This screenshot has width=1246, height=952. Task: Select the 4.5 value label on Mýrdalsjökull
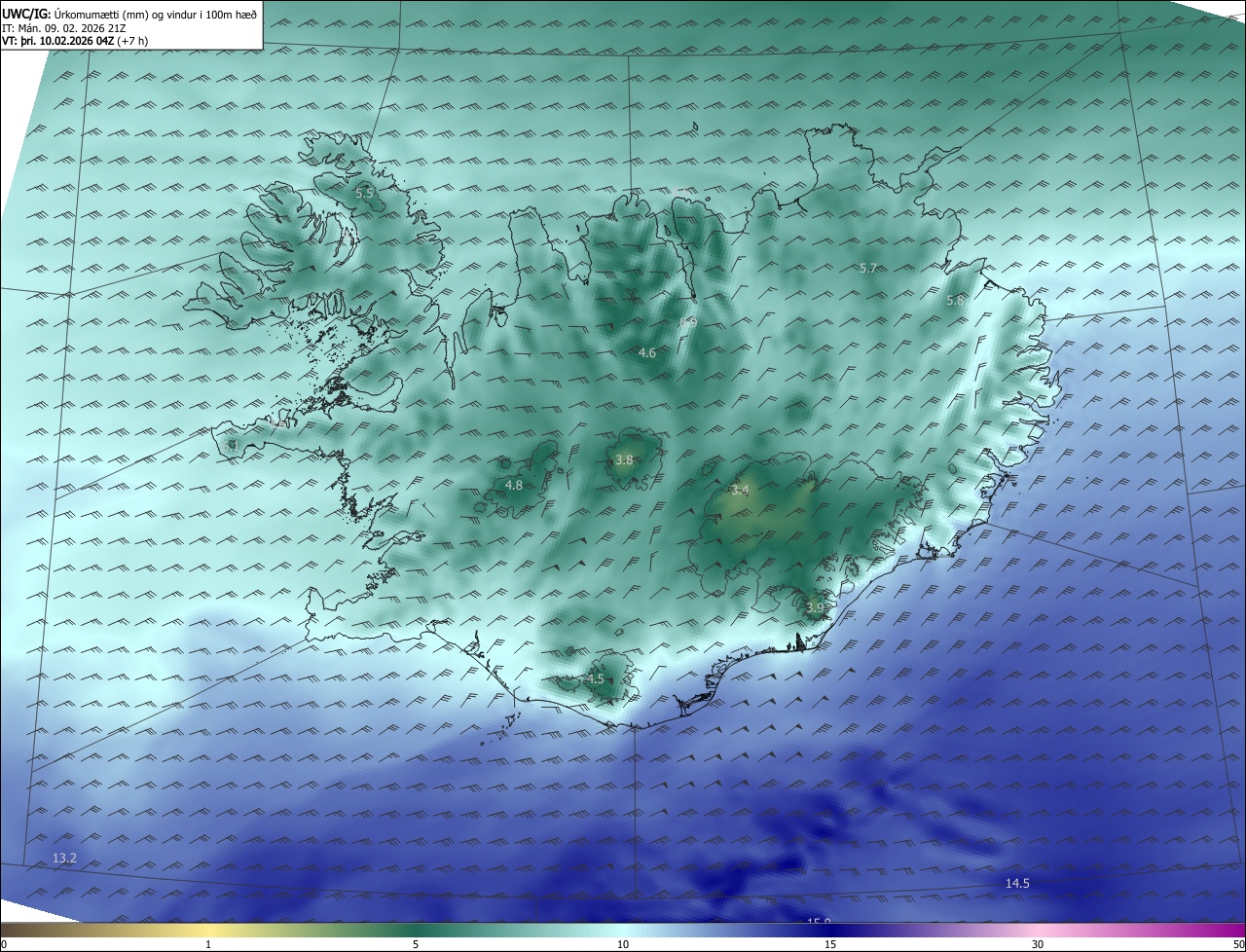pos(596,679)
